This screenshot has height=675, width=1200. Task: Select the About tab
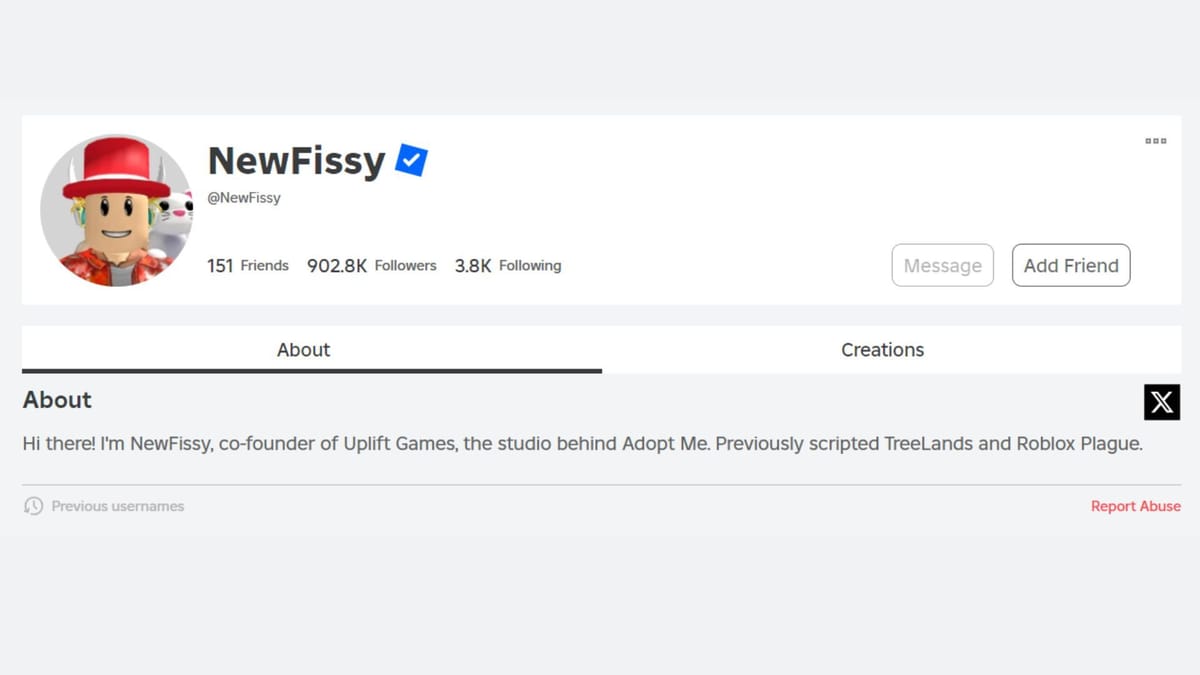pos(303,349)
